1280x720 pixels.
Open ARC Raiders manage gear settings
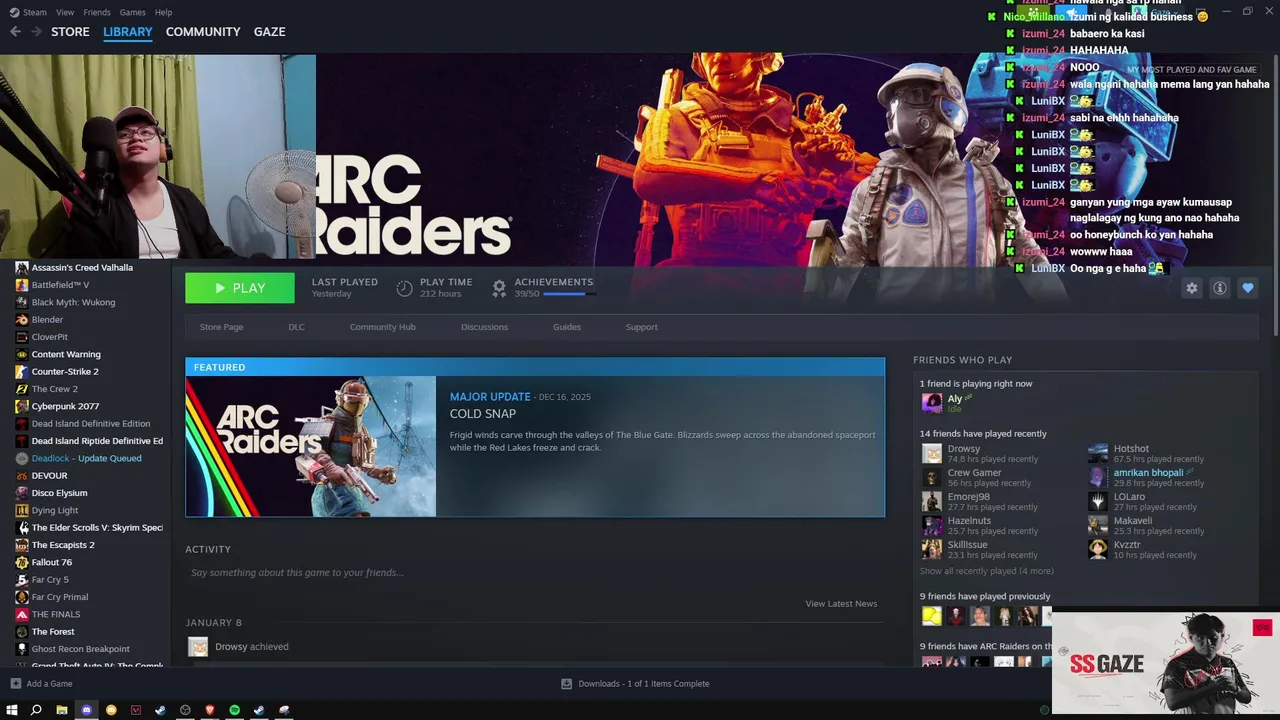1192,288
